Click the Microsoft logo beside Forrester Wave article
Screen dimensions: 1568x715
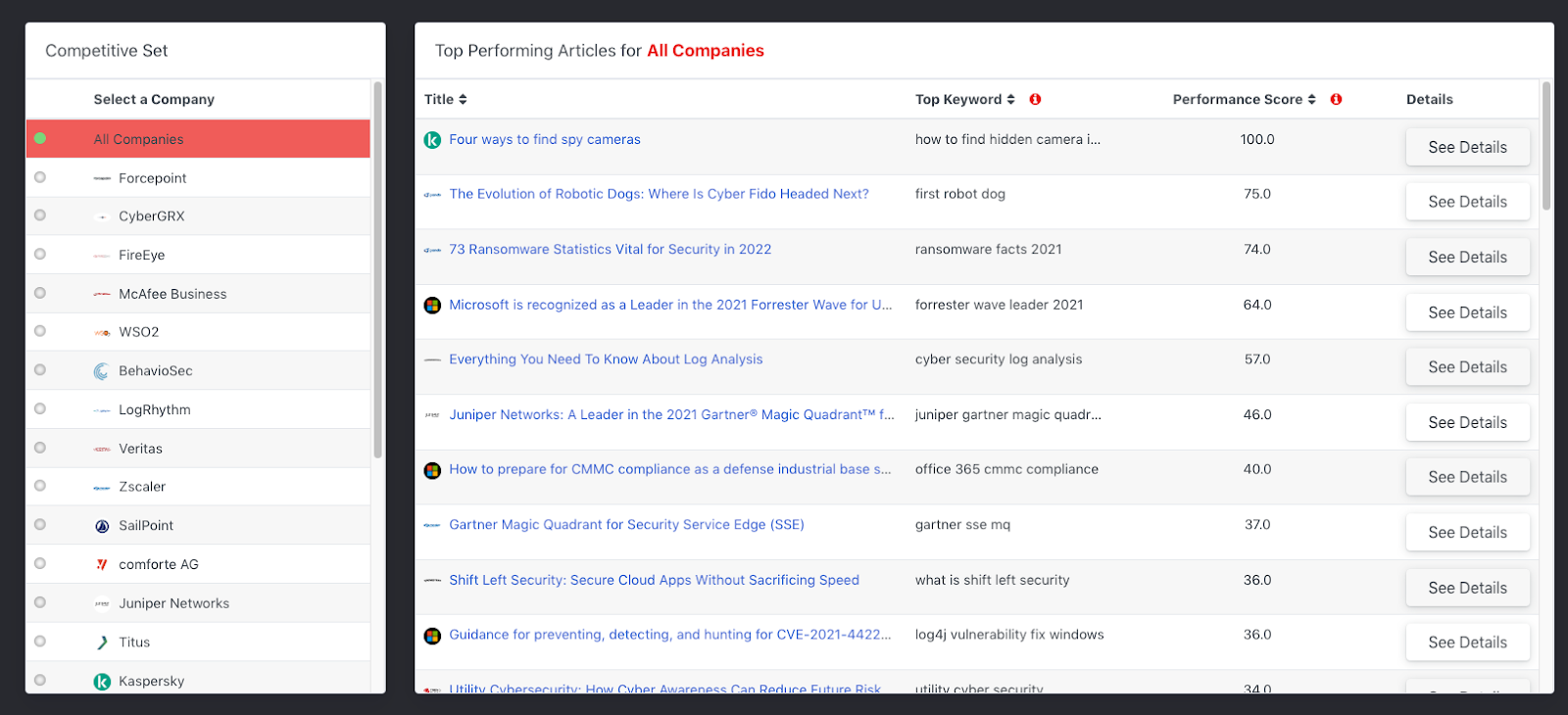432,306
